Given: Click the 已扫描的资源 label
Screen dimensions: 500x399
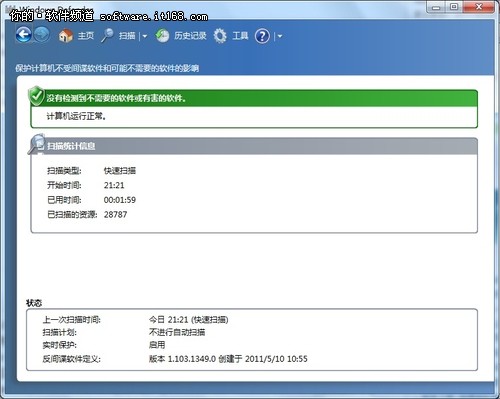Looking at the screenshot, I should [x=72, y=214].
